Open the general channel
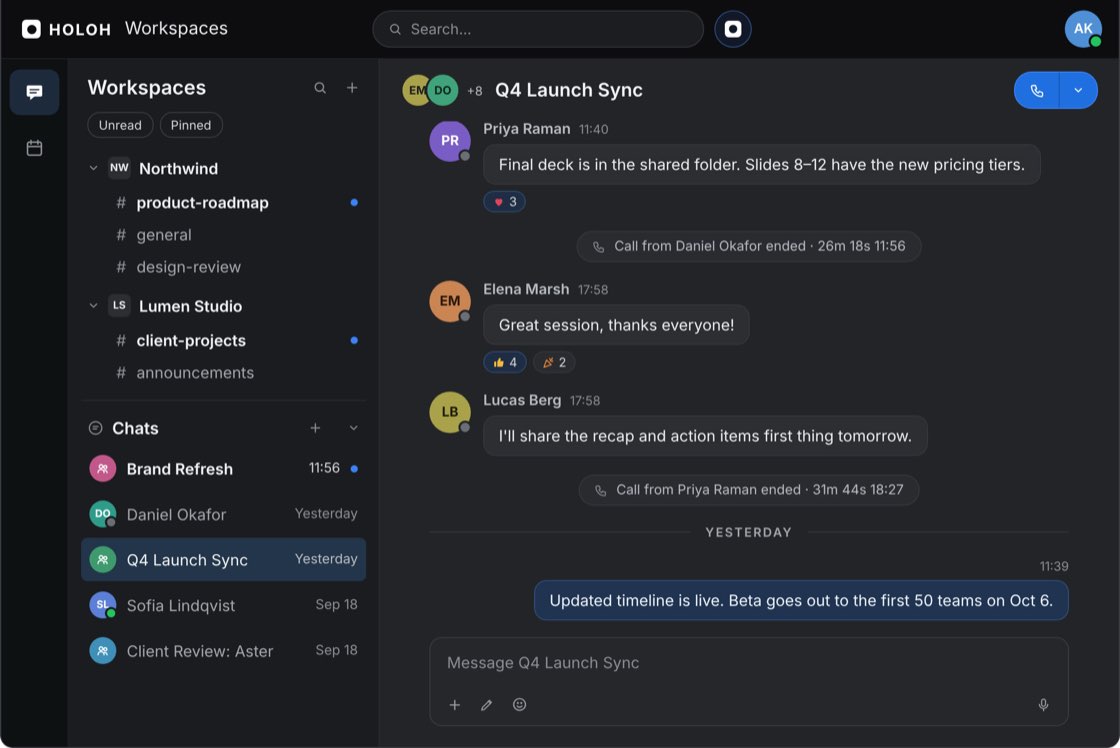1120x748 pixels. pos(224,235)
